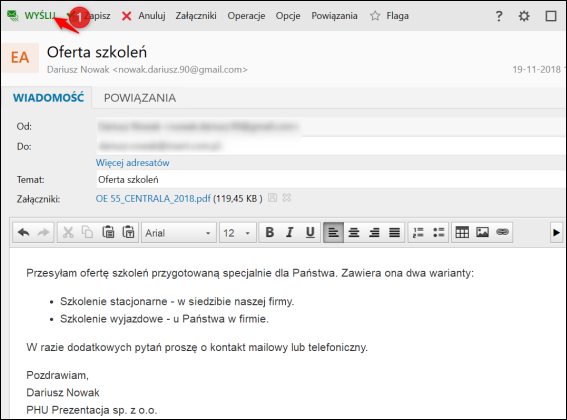Copy the selected text
The width and height of the screenshot is (567, 420).
[x=87, y=232]
